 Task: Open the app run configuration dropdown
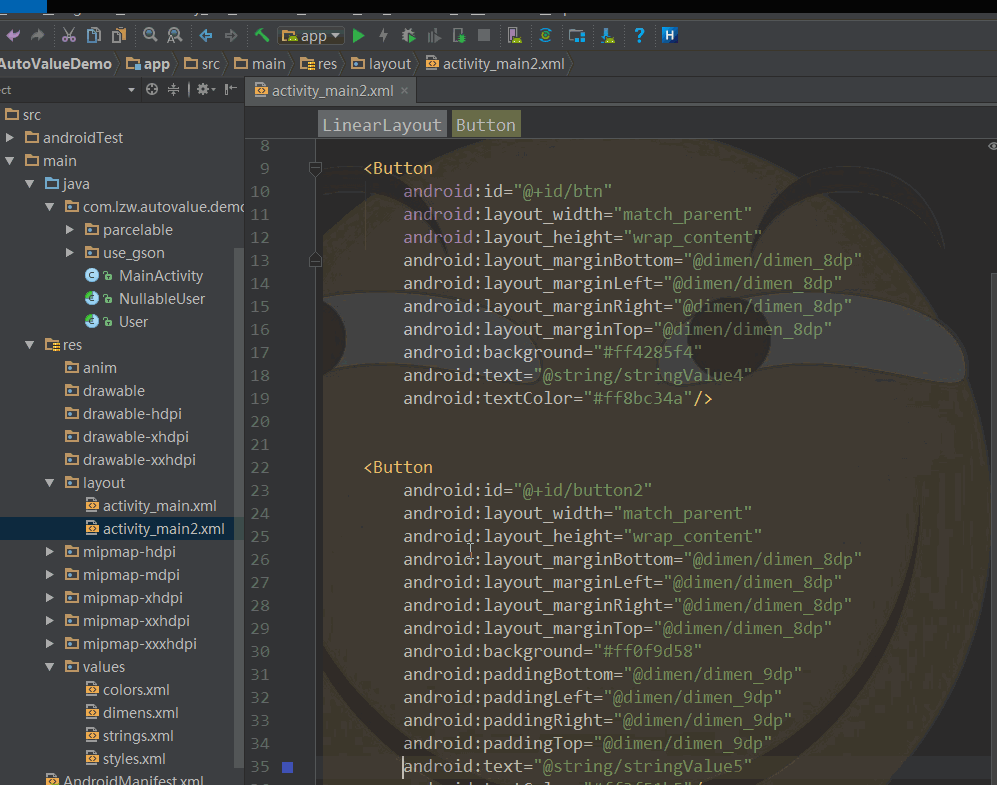[312, 36]
